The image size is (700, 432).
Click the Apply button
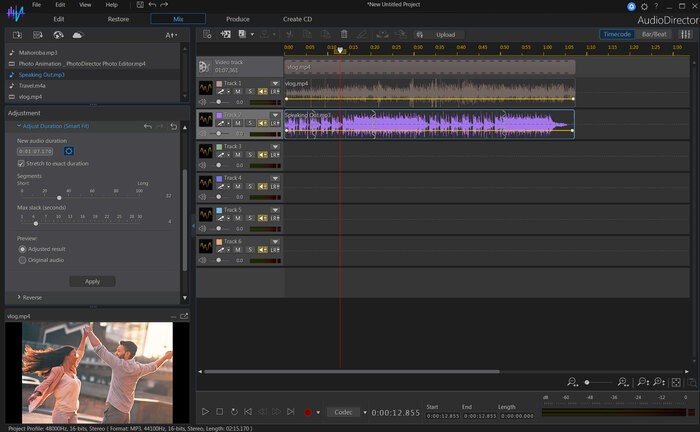(92, 281)
